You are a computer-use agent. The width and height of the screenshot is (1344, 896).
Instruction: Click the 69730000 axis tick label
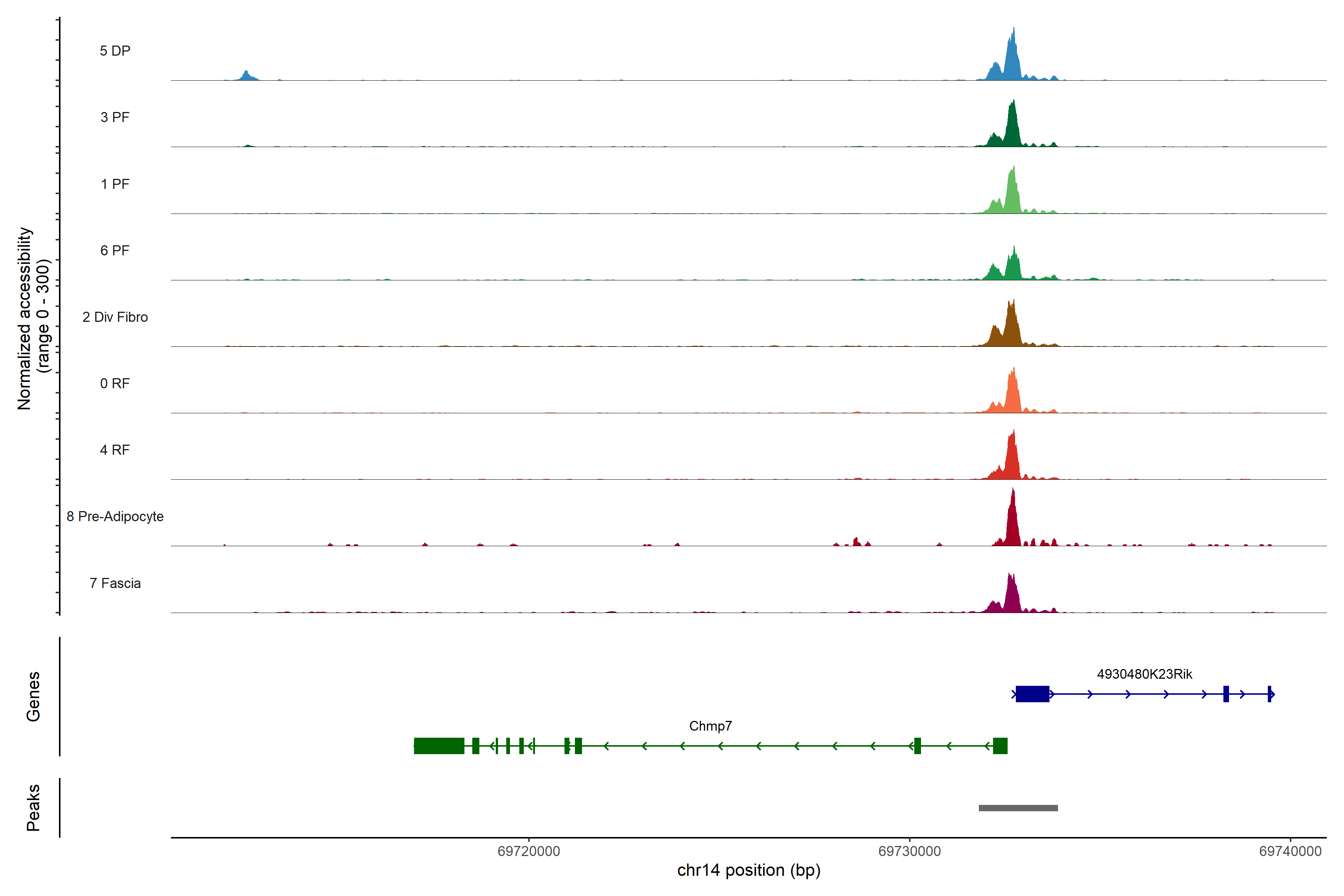pos(909,851)
